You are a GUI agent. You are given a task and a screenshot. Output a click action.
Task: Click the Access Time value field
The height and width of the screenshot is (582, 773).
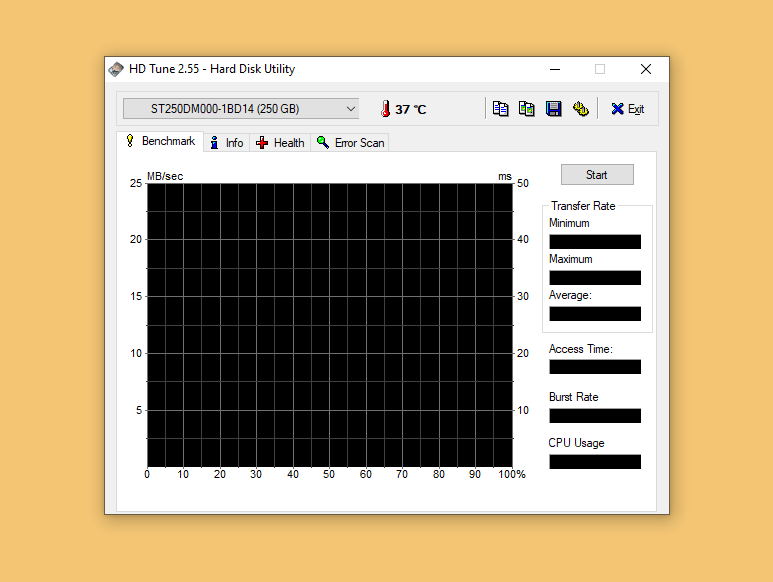tap(595, 367)
